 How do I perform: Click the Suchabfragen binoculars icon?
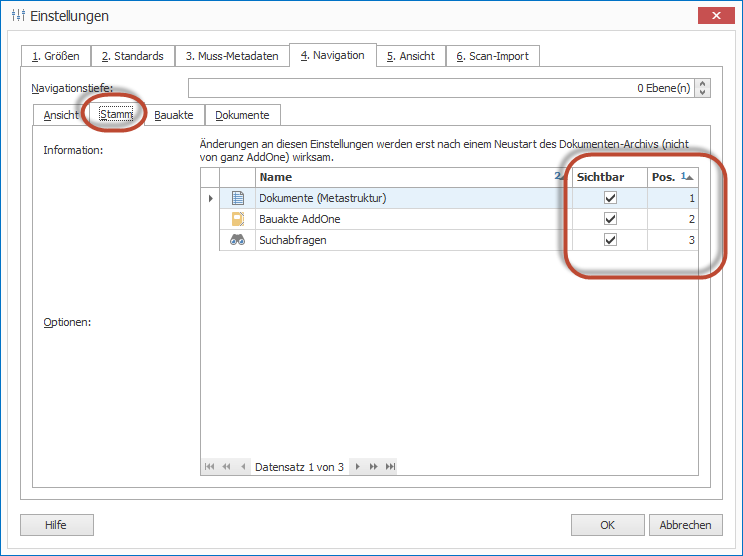[x=237, y=240]
